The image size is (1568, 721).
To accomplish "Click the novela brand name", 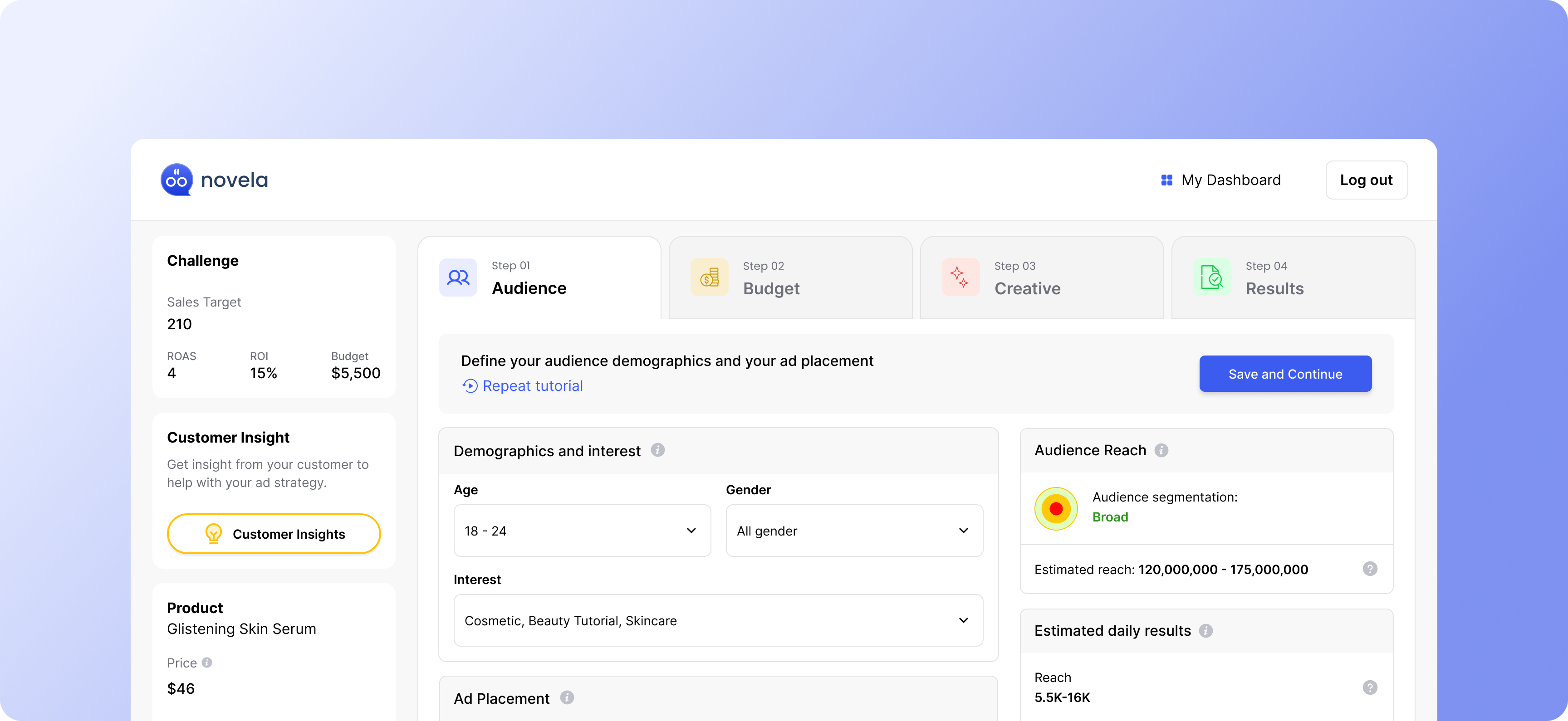I will point(235,180).
